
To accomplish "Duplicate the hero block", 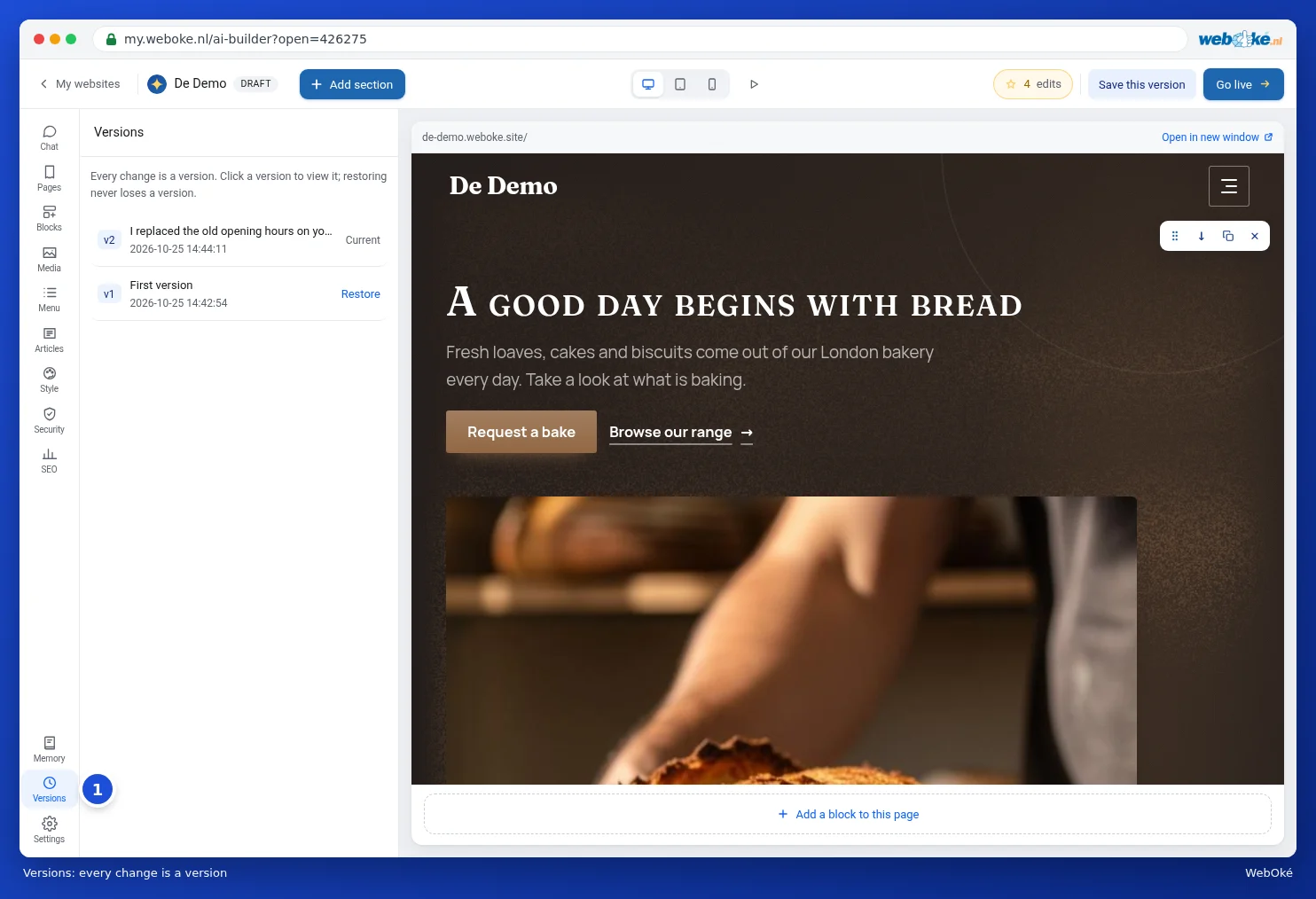I will (x=1228, y=236).
